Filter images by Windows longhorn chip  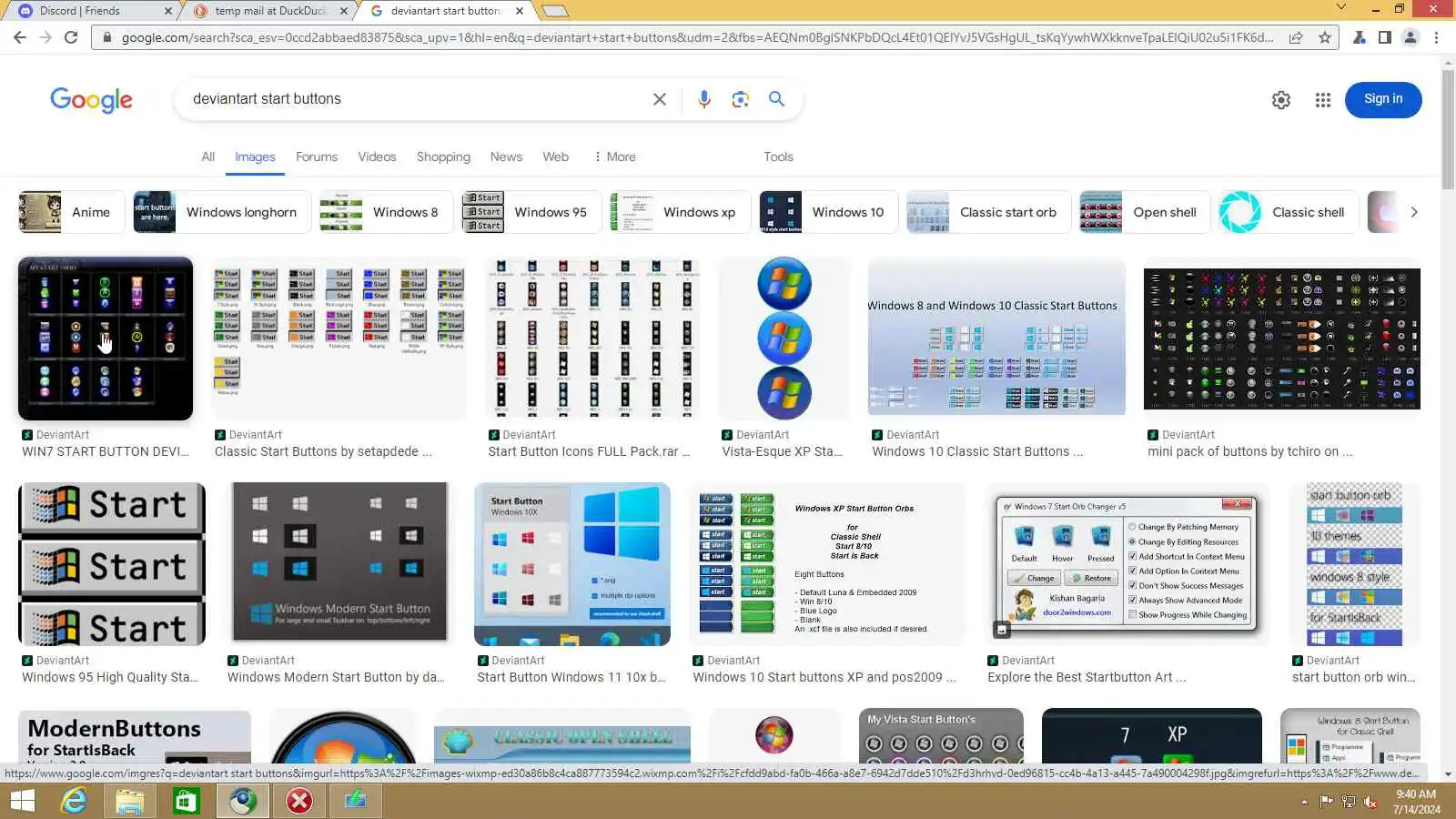pyautogui.click(x=222, y=212)
